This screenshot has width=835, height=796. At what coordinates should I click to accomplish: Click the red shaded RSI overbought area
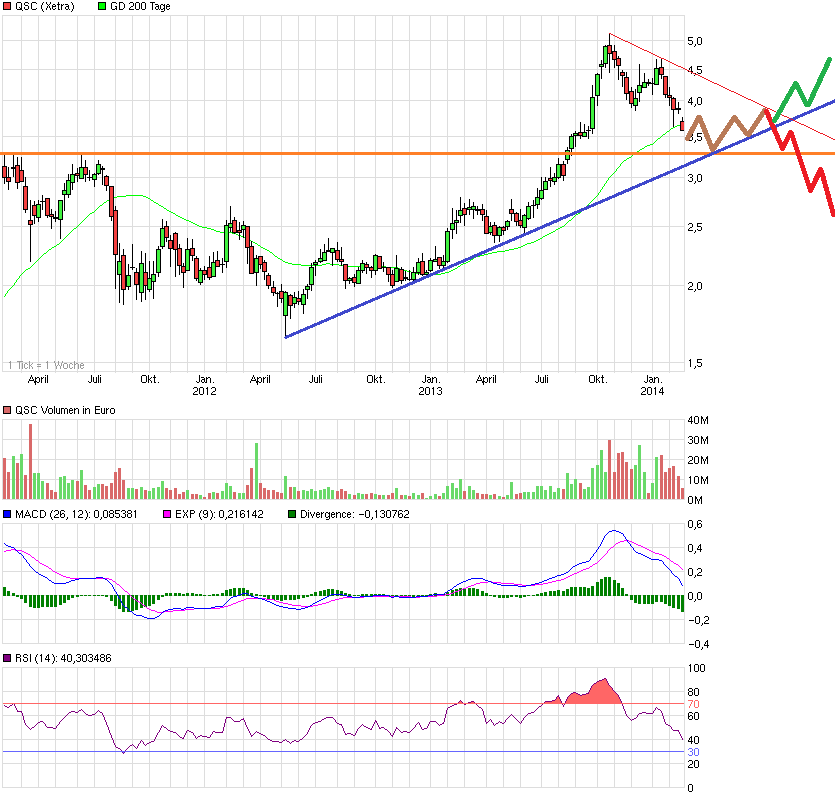597,694
